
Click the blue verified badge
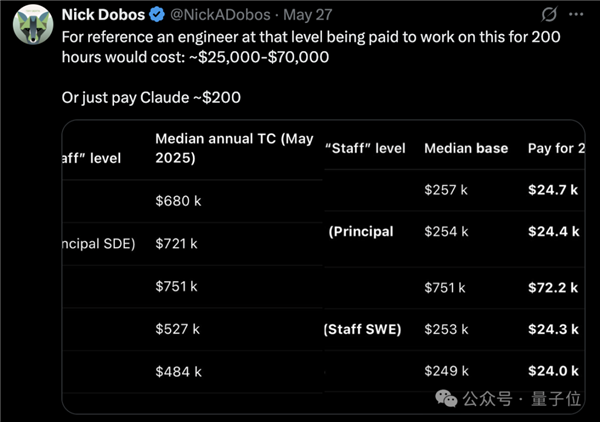pyautogui.click(x=157, y=15)
